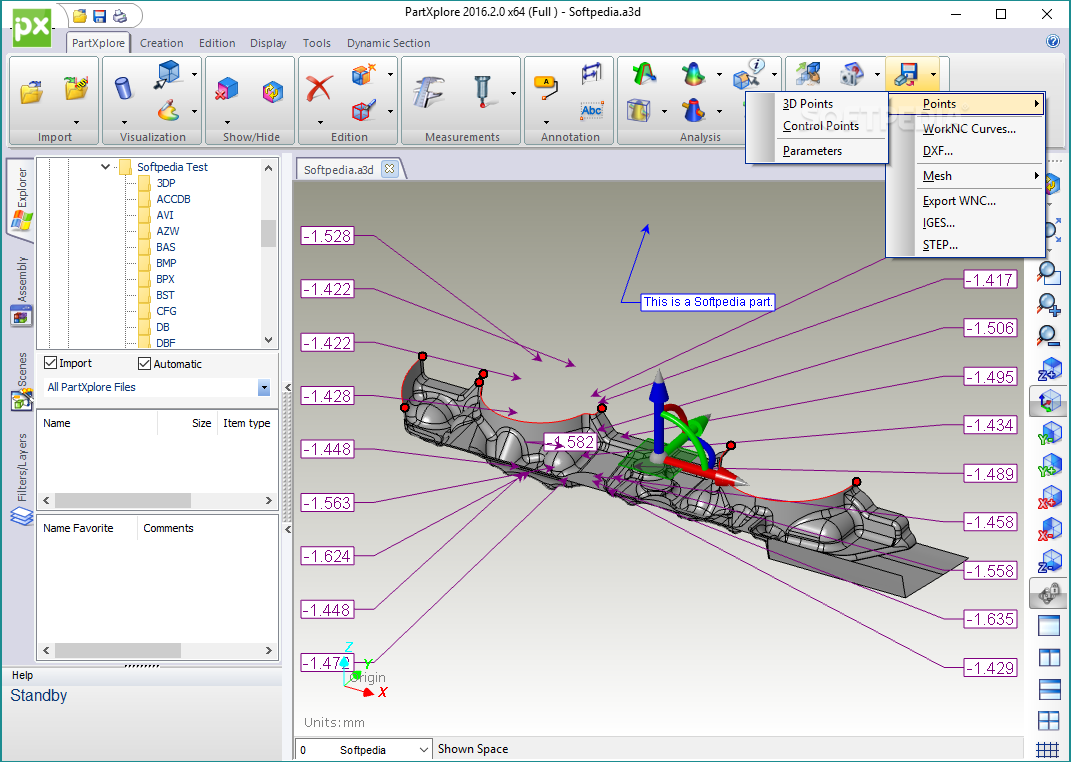1071x762 pixels.
Task: Click the zoom window icon on right toolbar
Action: point(1048,272)
